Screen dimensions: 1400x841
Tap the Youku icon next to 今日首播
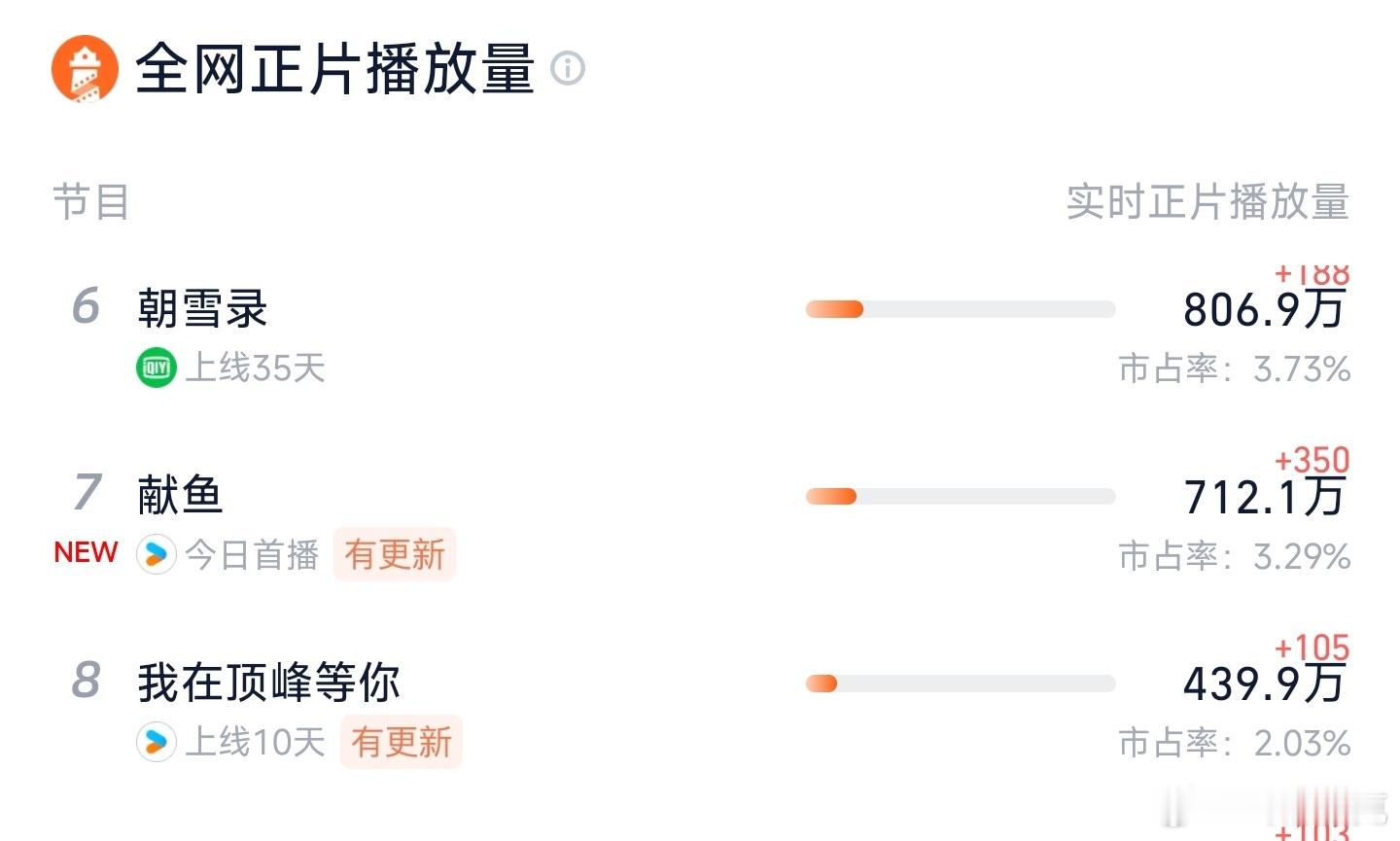(156, 554)
